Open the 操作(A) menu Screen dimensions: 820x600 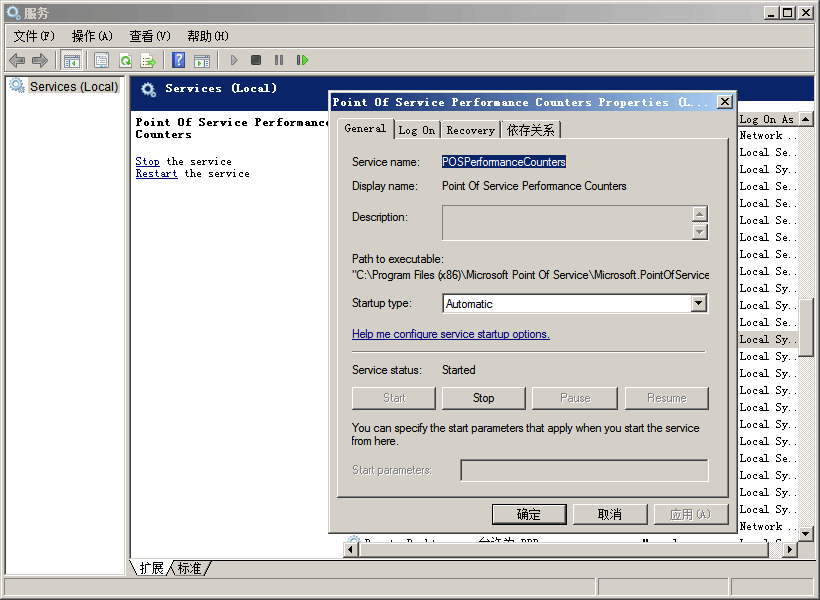tap(92, 36)
